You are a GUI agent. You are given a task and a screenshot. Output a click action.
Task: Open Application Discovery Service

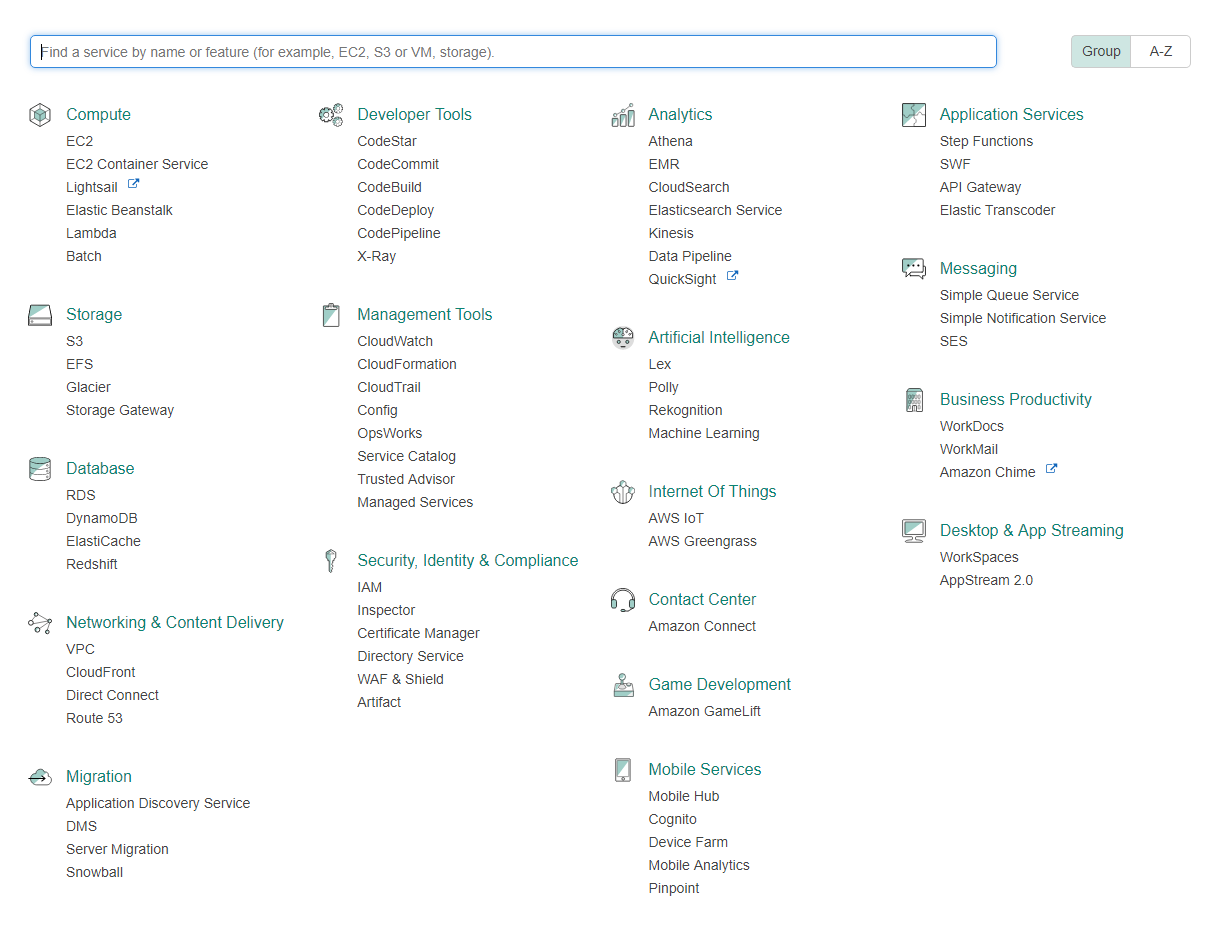point(158,804)
